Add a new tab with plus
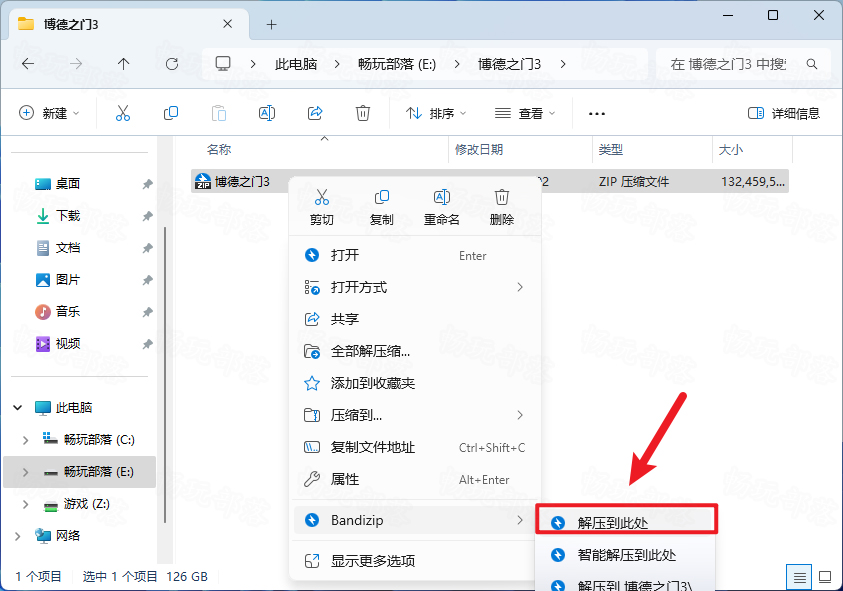843x591 pixels. click(272, 24)
